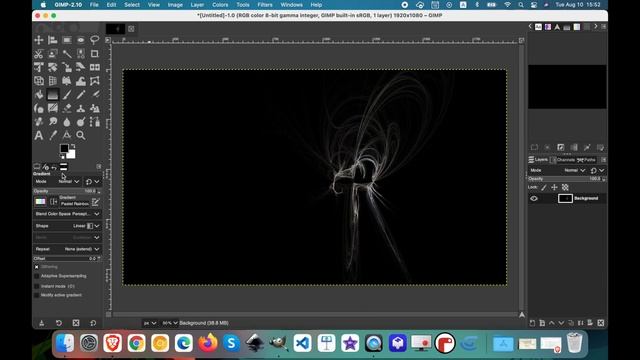Click the delete tool preset X icon
The image size is (640, 360).
(x=76, y=323)
